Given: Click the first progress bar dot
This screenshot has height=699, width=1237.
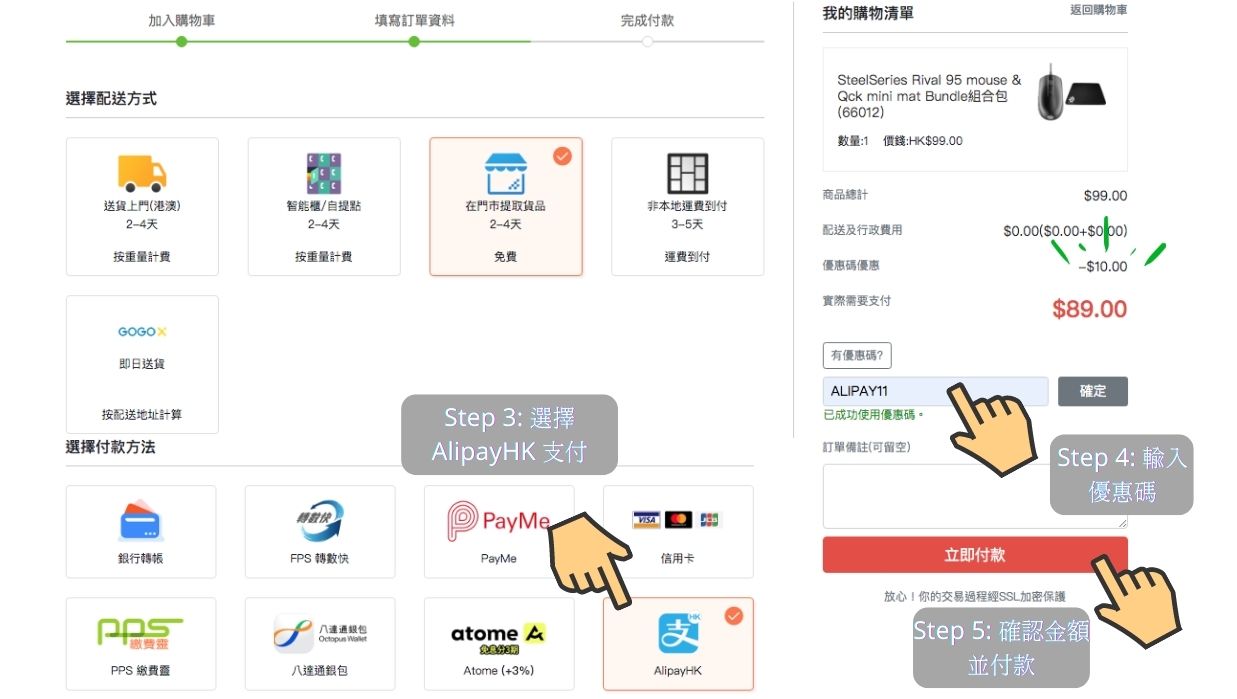Looking at the screenshot, I should tap(181, 41).
